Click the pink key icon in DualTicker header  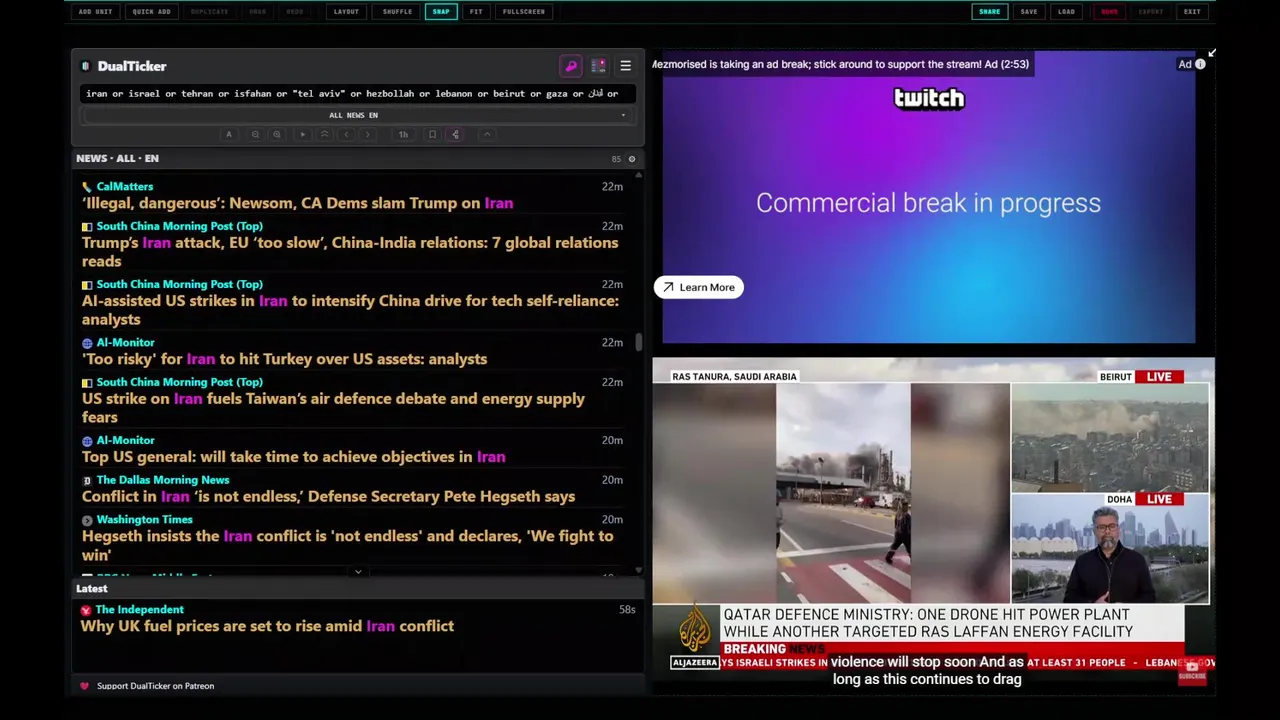(571, 66)
